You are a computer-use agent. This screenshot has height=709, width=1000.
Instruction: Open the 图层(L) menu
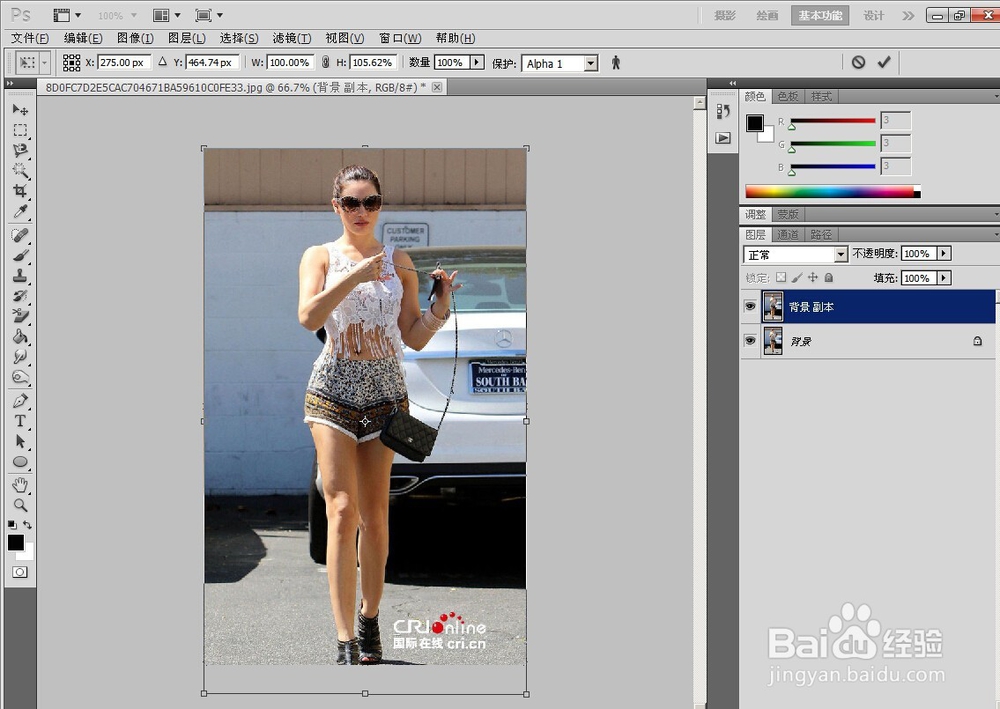point(187,38)
